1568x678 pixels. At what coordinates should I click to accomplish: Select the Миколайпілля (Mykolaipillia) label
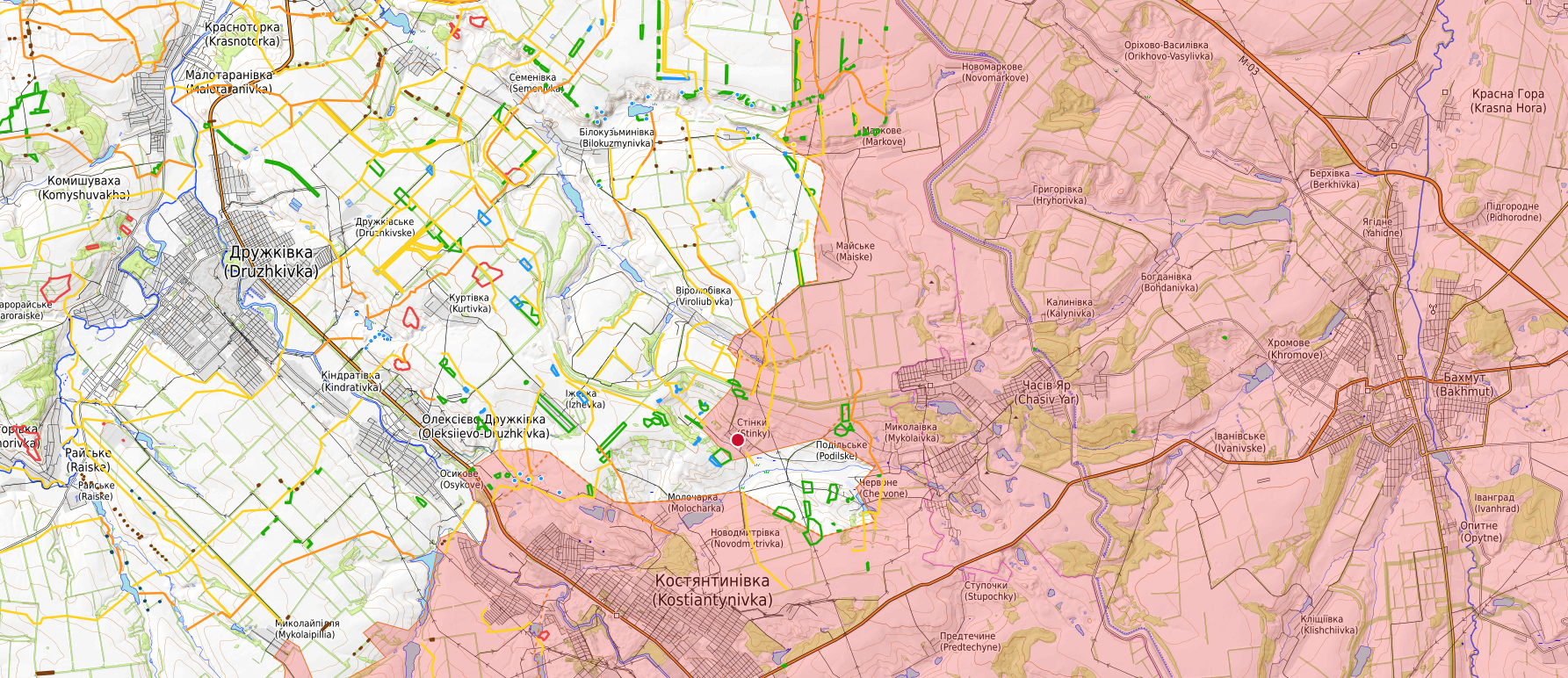306,629
